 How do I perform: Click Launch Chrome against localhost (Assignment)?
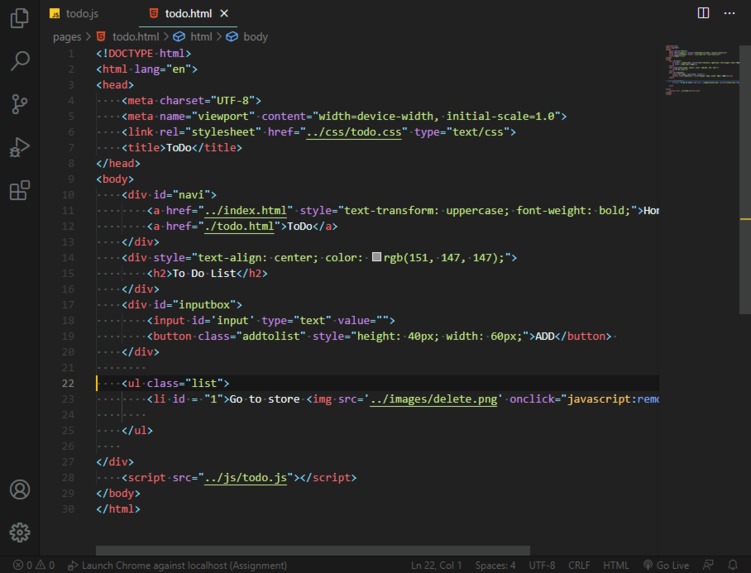pos(177,565)
